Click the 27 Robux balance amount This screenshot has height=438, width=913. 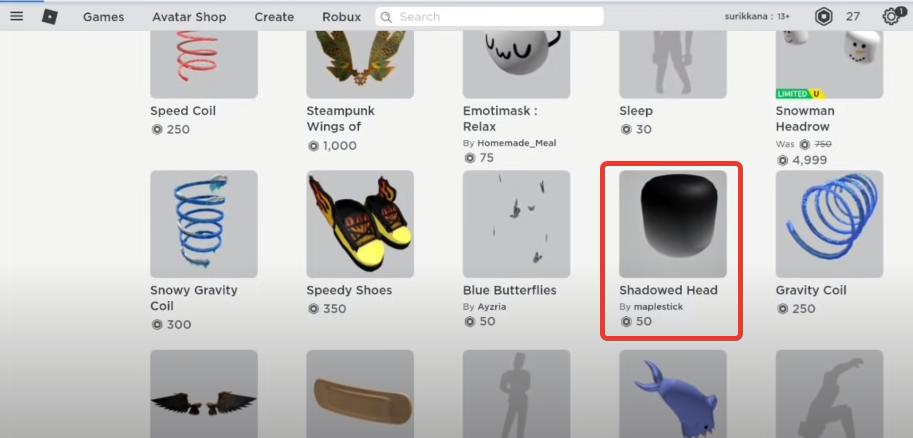pos(852,17)
